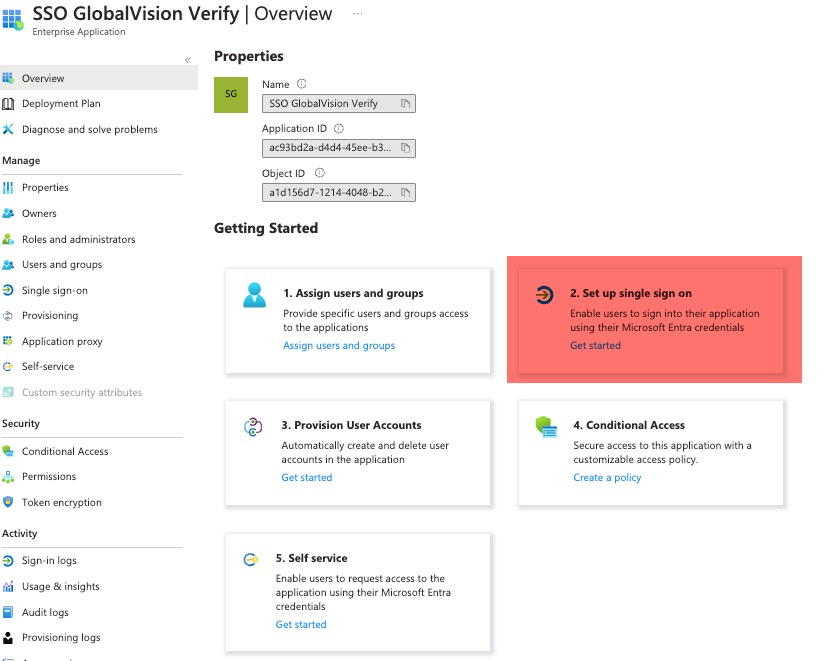The width and height of the screenshot is (826, 661).
Task: Click the Application ID text field
Action: tap(330, 148)
